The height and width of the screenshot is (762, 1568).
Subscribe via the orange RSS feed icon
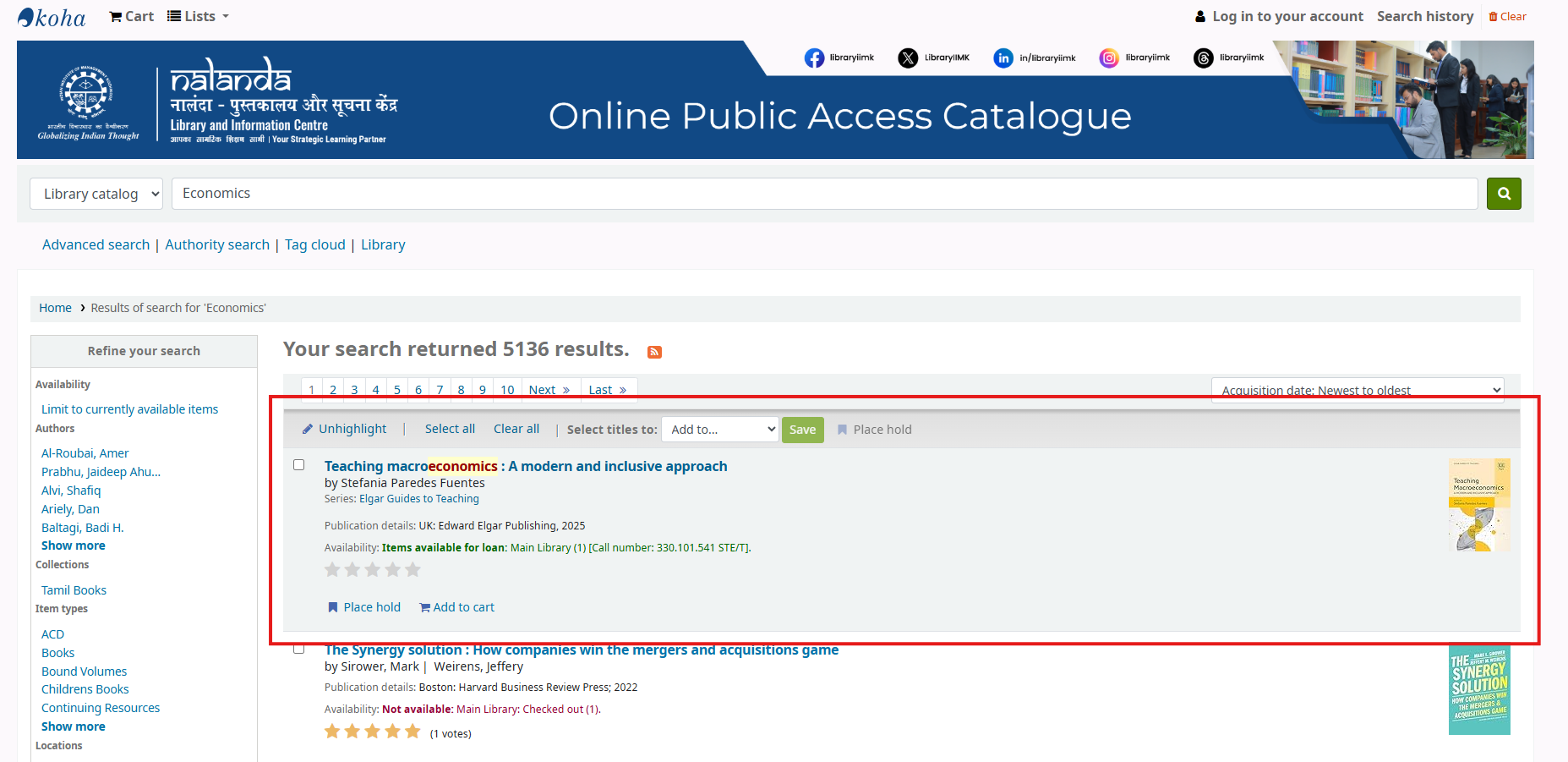(x=654, y=352)
